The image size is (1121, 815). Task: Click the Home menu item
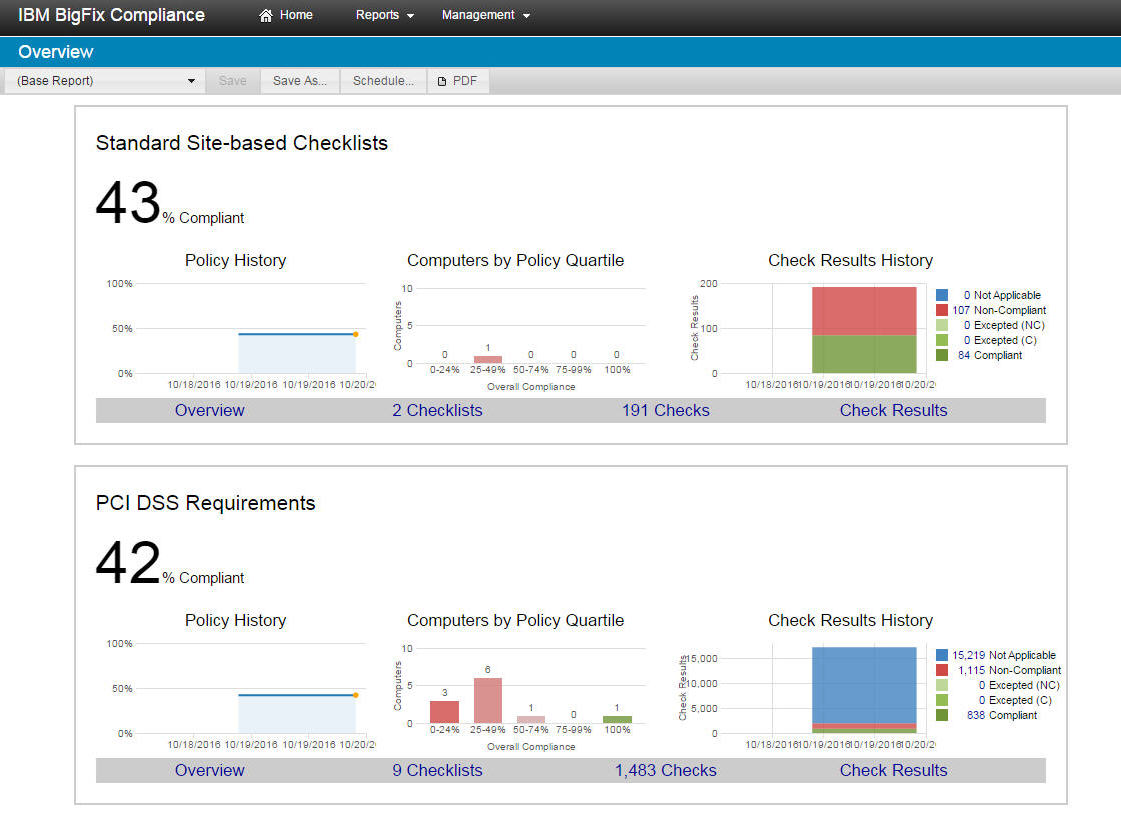(x=294, y=15)
